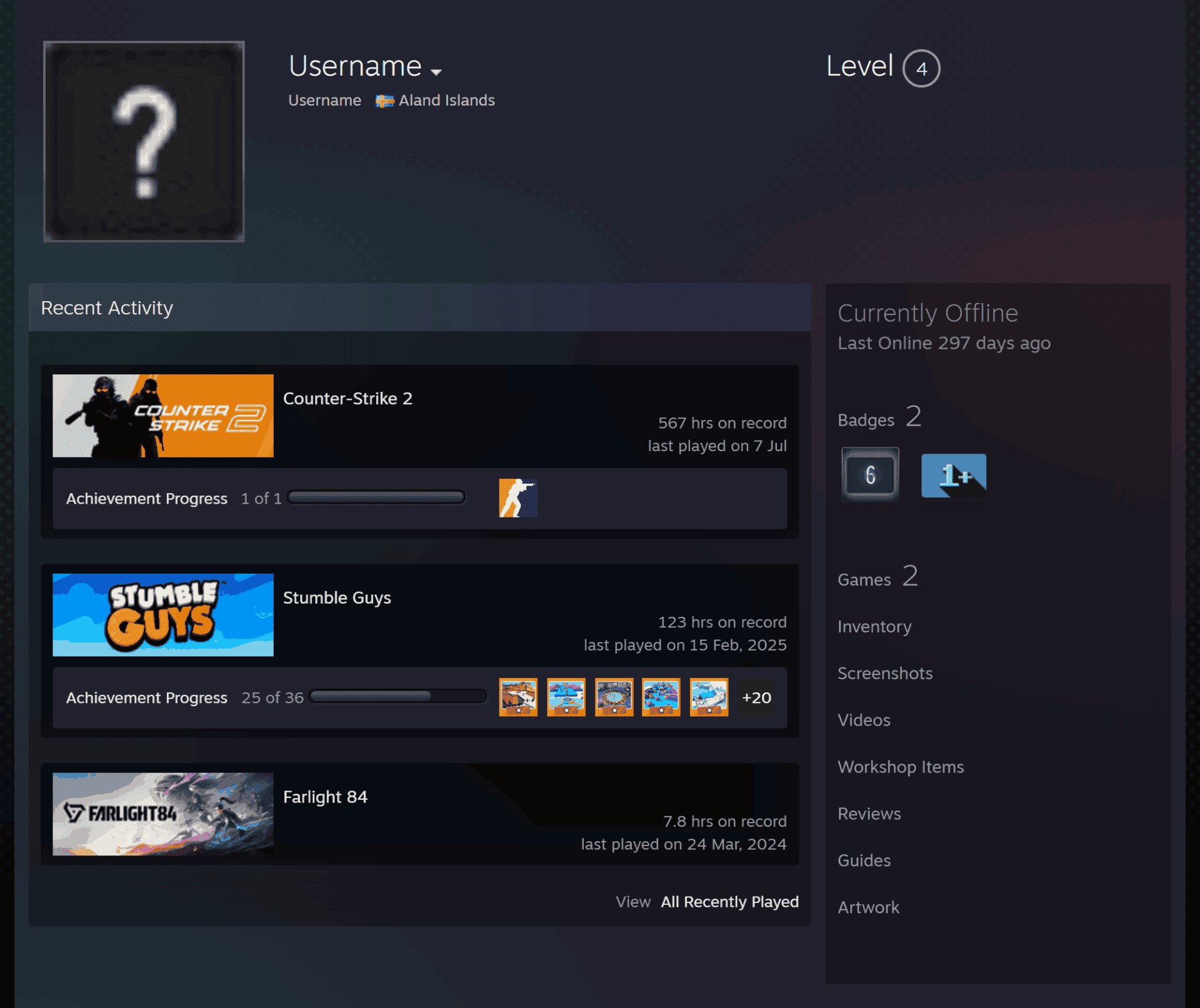Click the "Currently Offline" status text

click(x=927, y=313)
